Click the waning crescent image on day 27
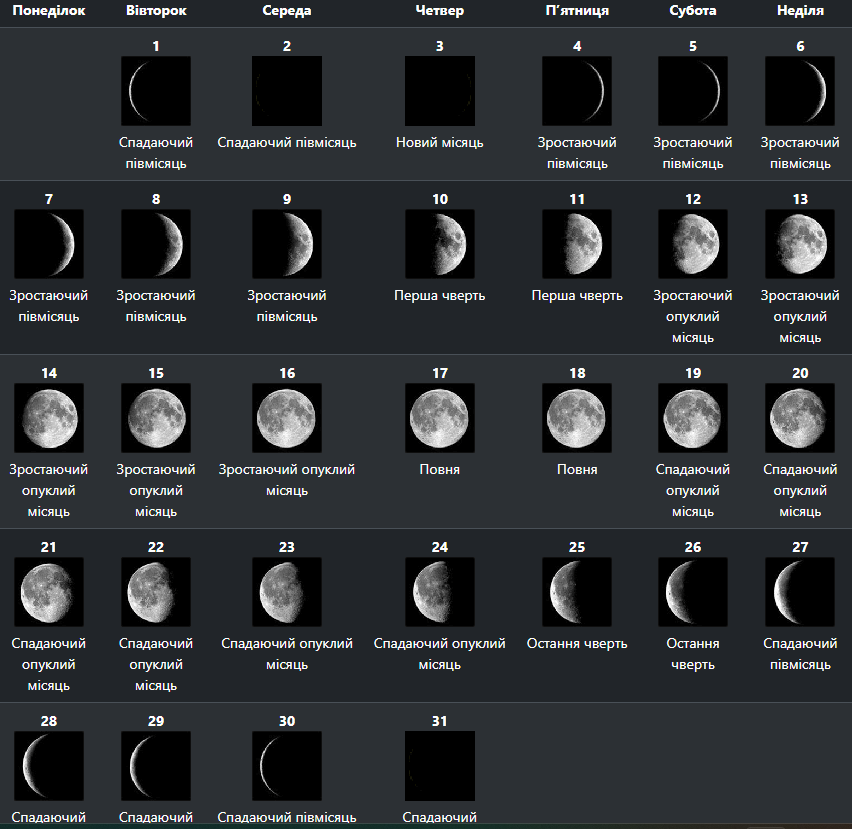Screen dimensions: 852x829 tap(800, 592)
